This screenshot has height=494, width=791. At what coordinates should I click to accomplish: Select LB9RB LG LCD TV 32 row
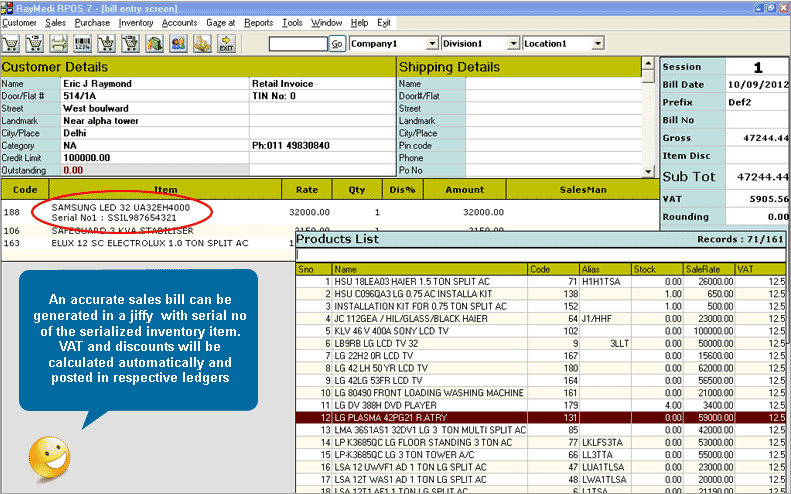tap(540, 343)
